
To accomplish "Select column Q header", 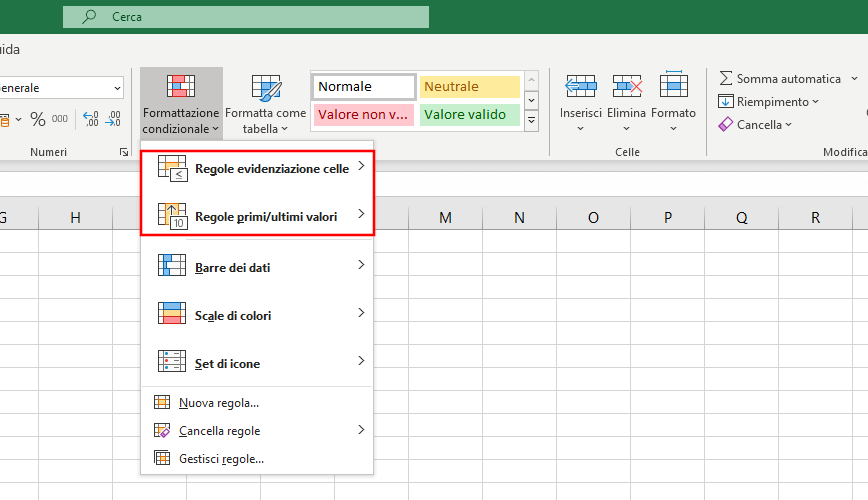I will point(742,218).
